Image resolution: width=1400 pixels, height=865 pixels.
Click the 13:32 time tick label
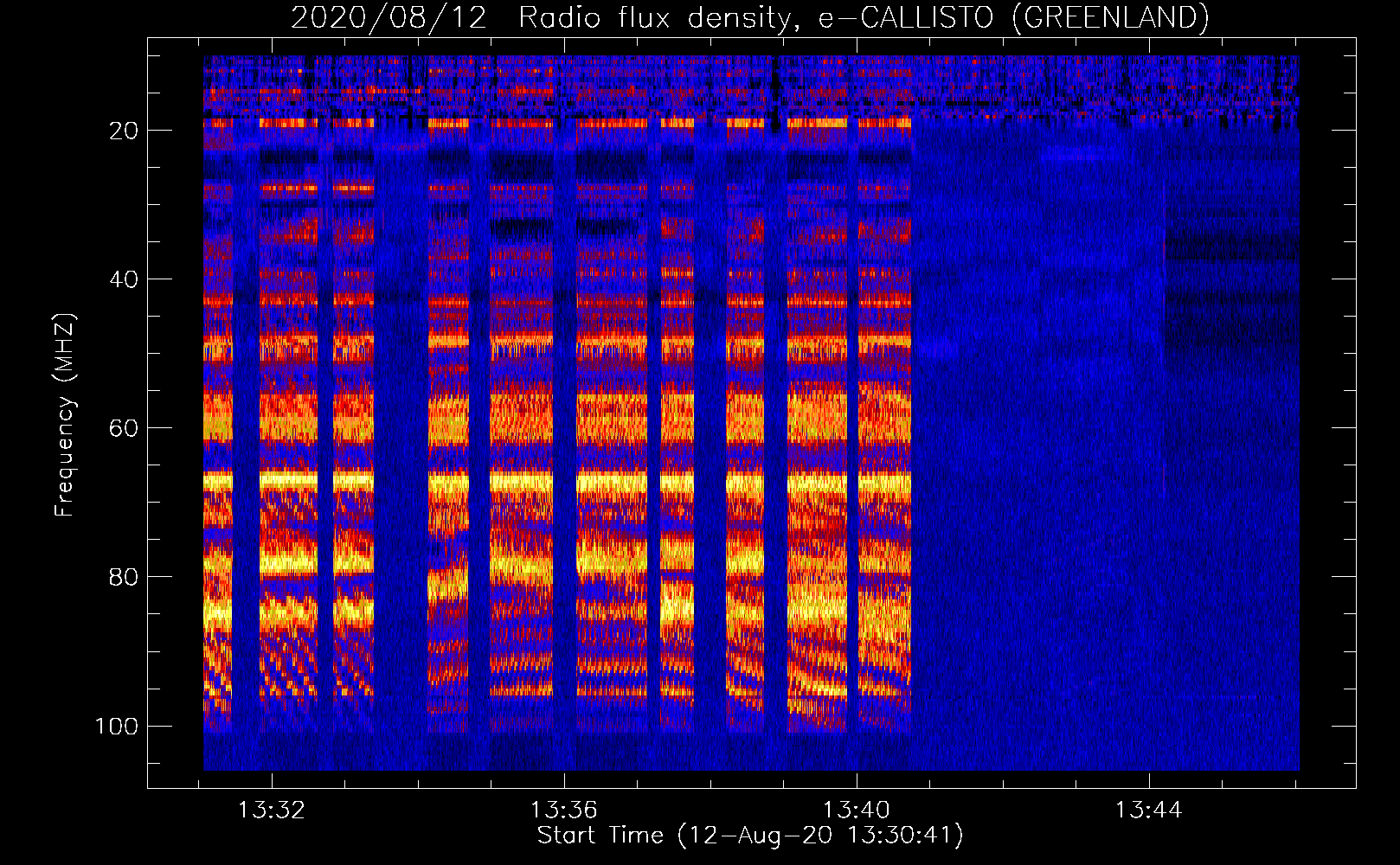click(x=272, y=811)
